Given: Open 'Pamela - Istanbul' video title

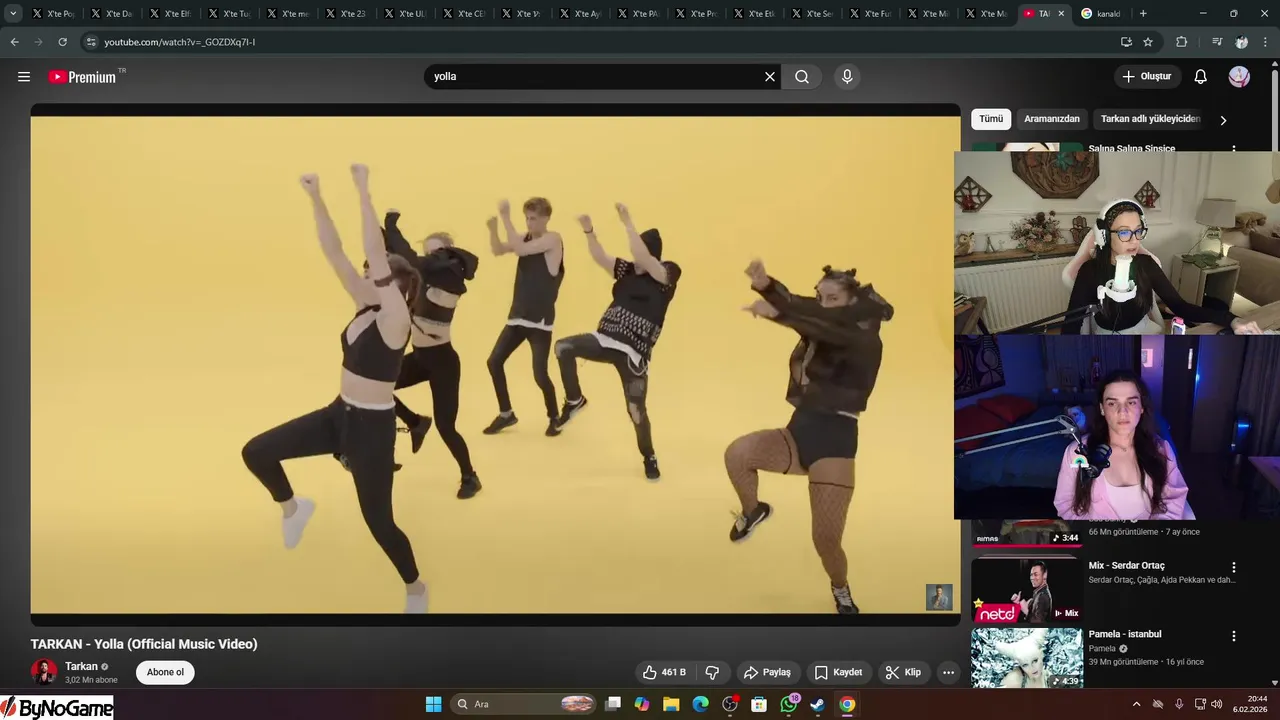Looking at the screenshot, I should [1125, 634].
